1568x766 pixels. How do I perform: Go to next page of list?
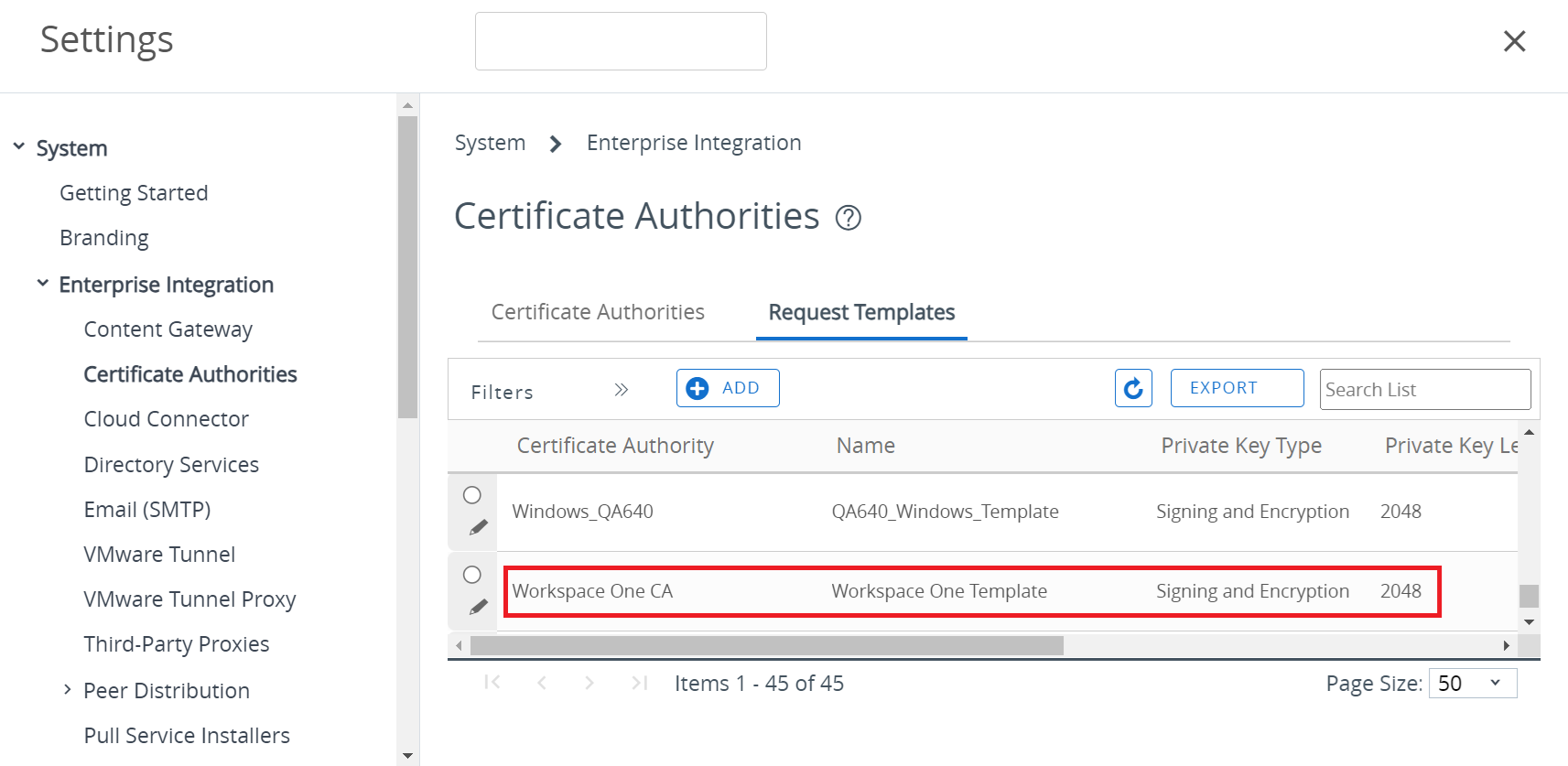589,683
